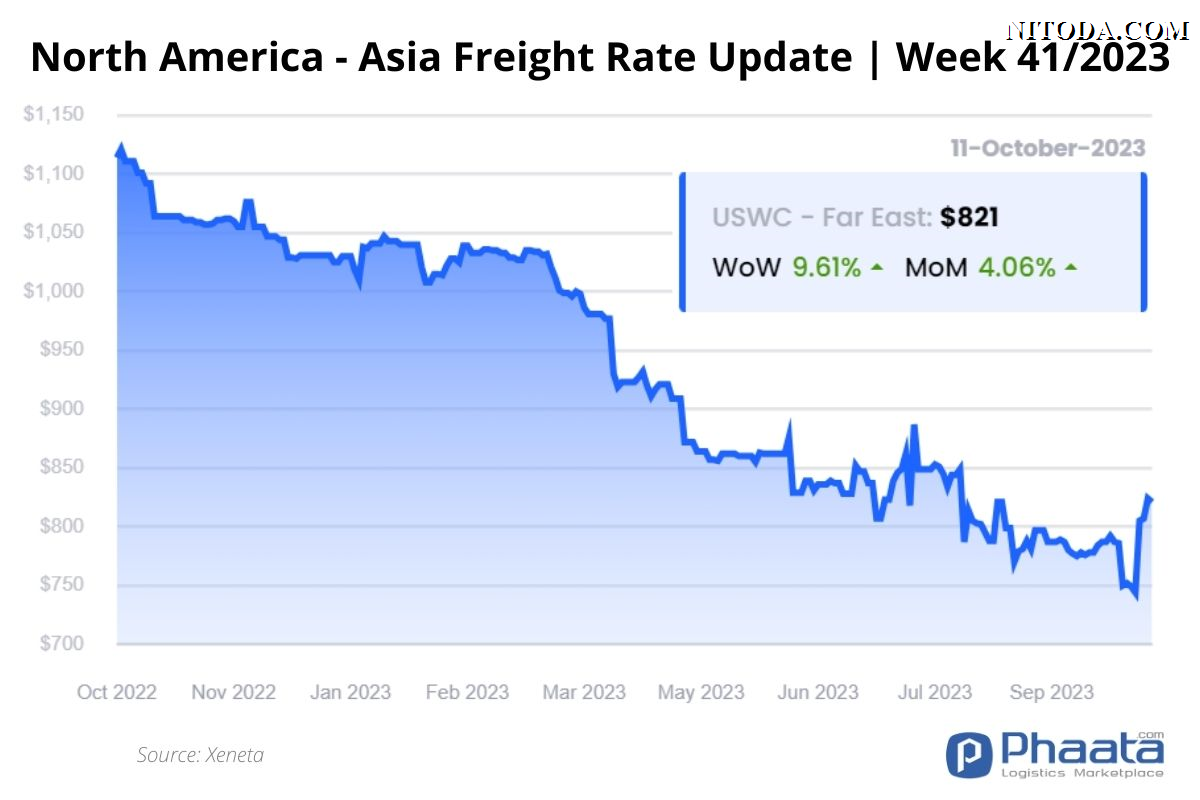
Task: Click the chart title Week 41/2023
Action: 1032,58
